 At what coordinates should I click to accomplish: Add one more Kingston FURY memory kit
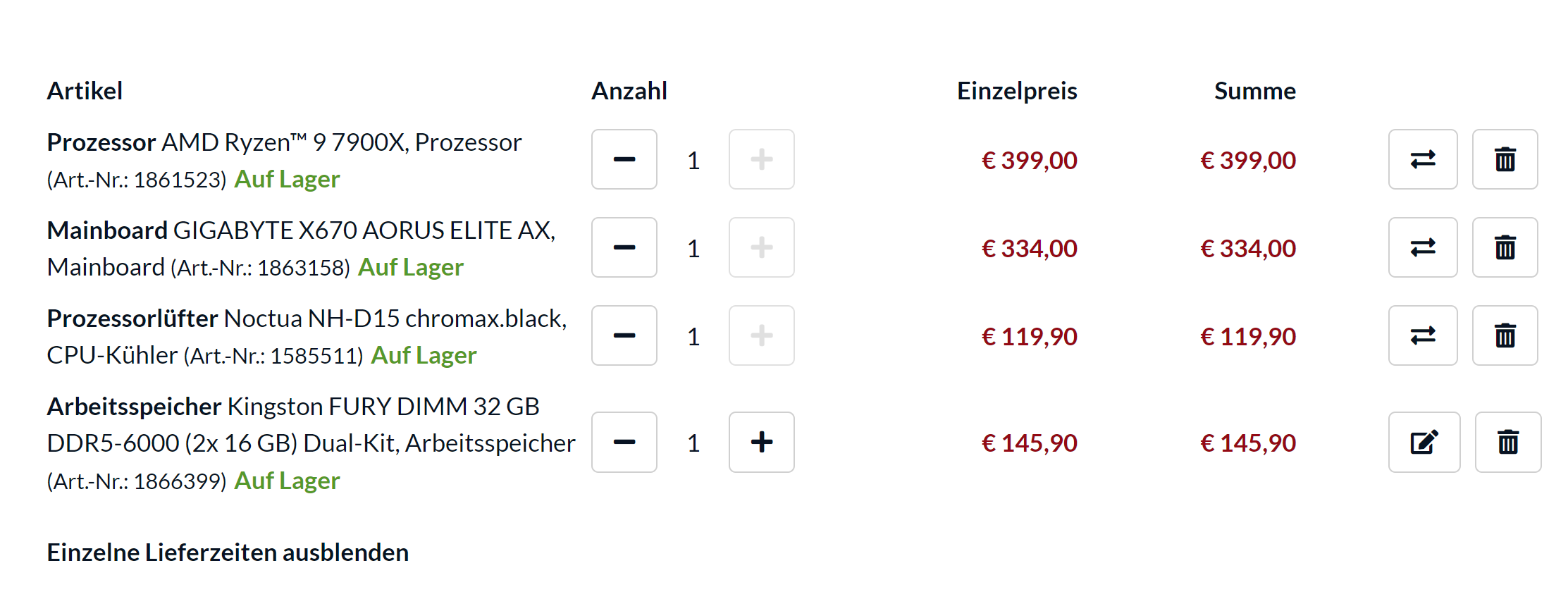[x=761, y=442]
